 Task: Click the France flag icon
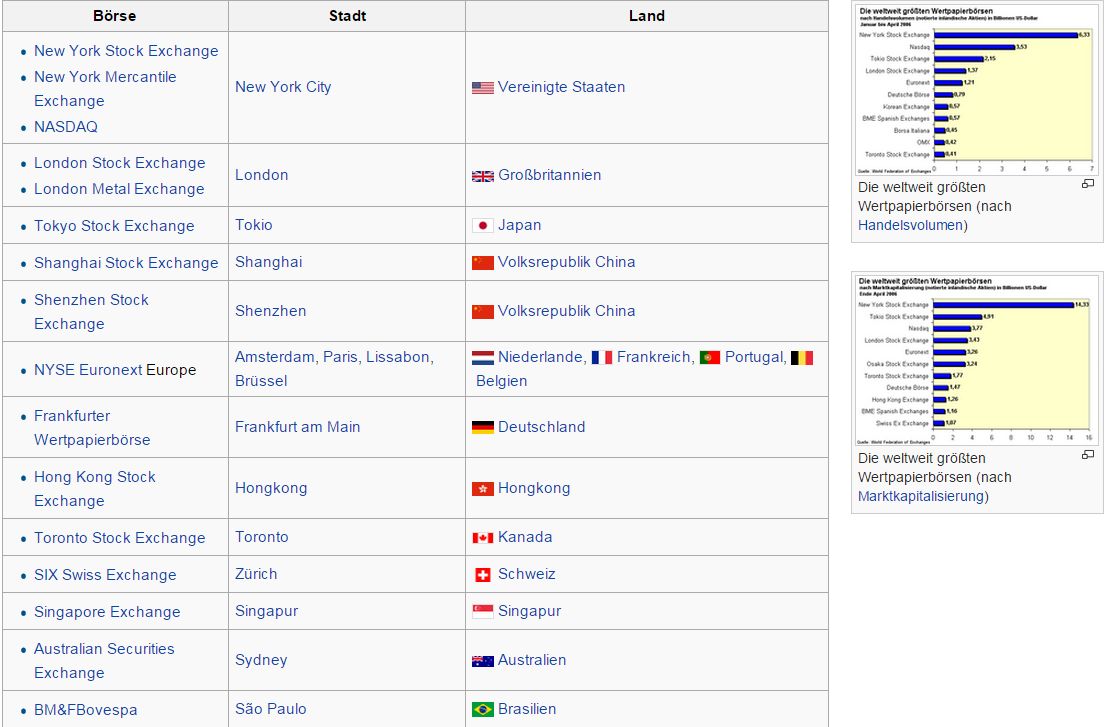click(602, 358)
